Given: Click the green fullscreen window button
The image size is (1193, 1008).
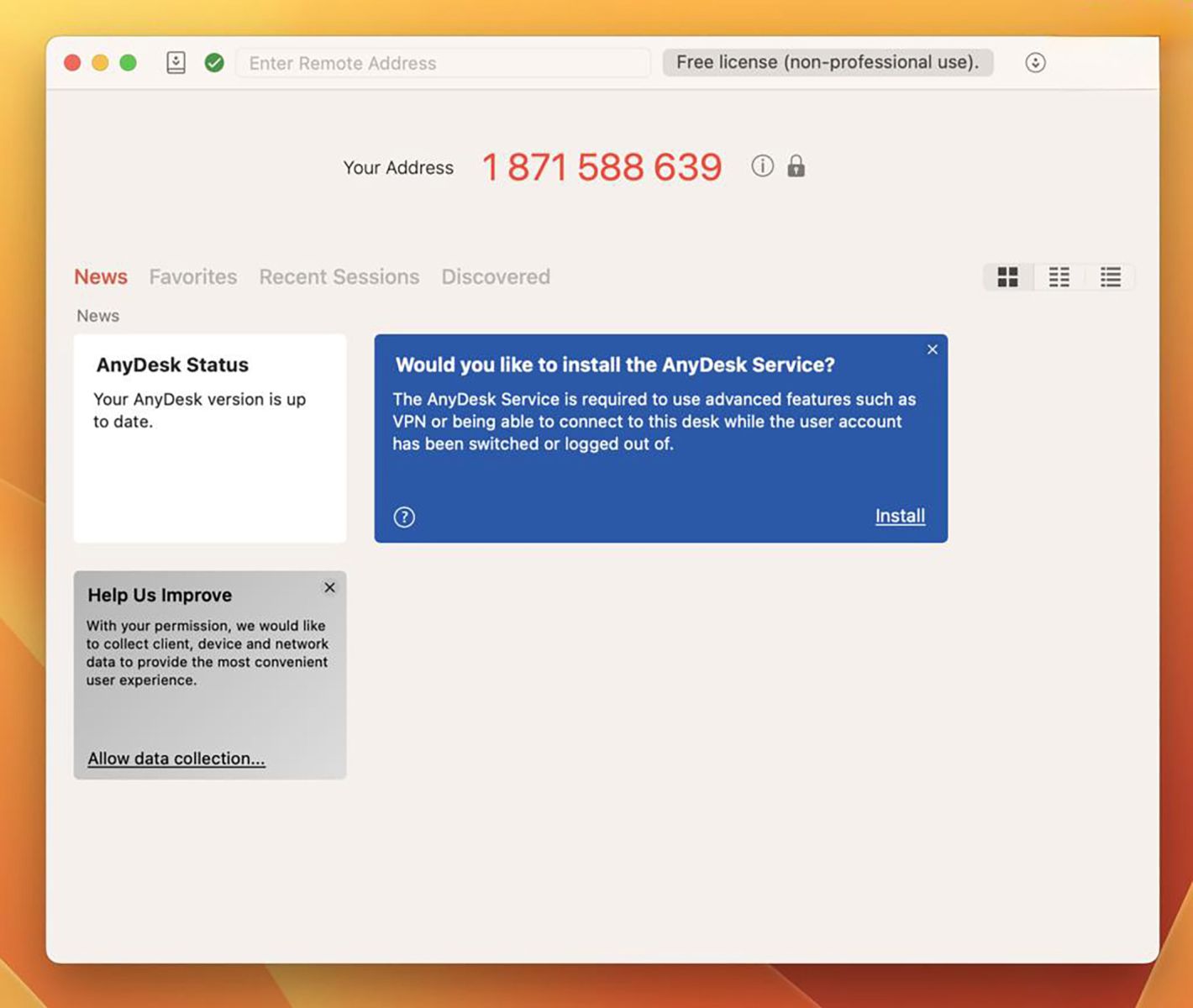Looking at the screenshot, I should [x=128, y=63].
